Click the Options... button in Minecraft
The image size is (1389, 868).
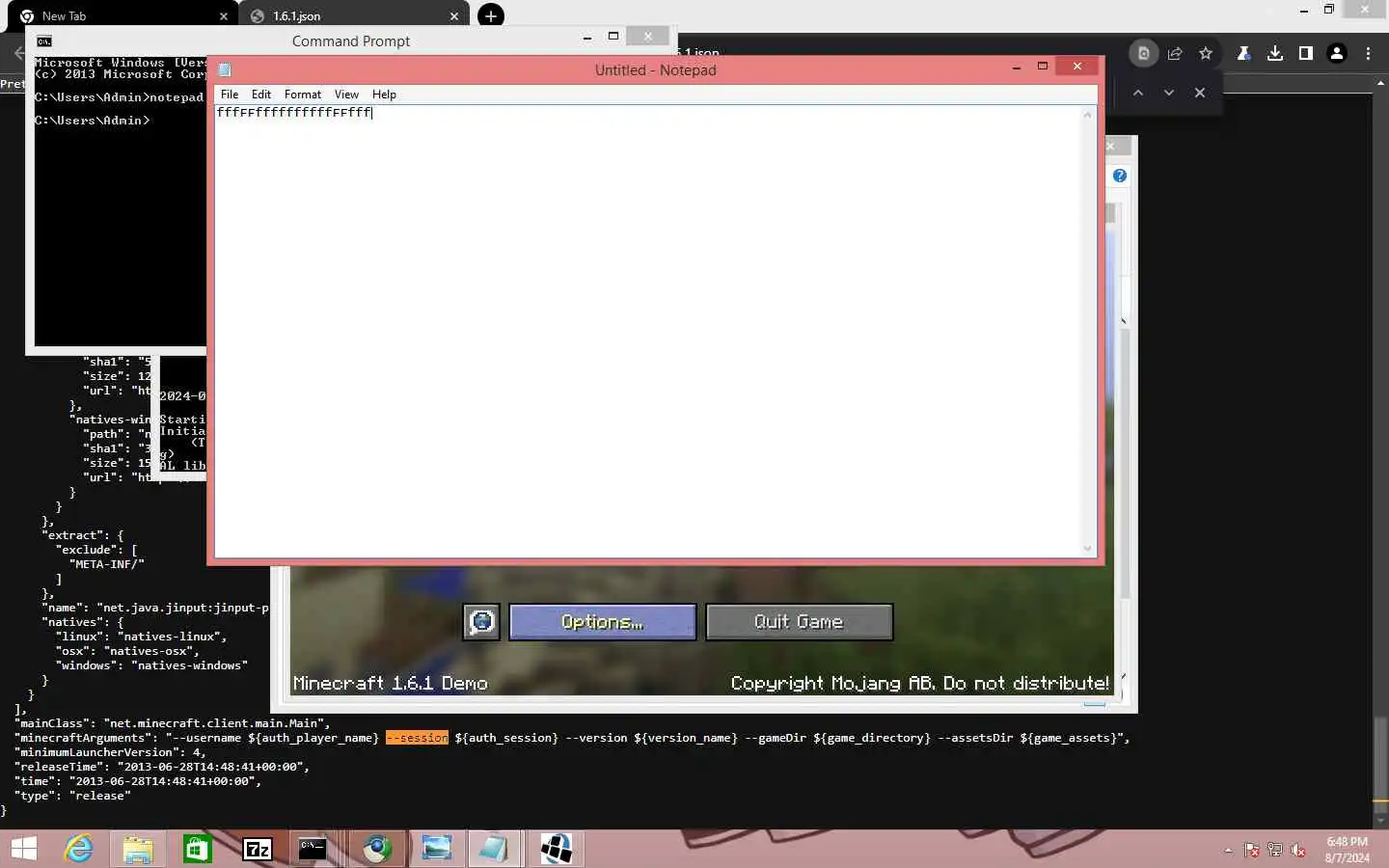(x=603, y=622)
